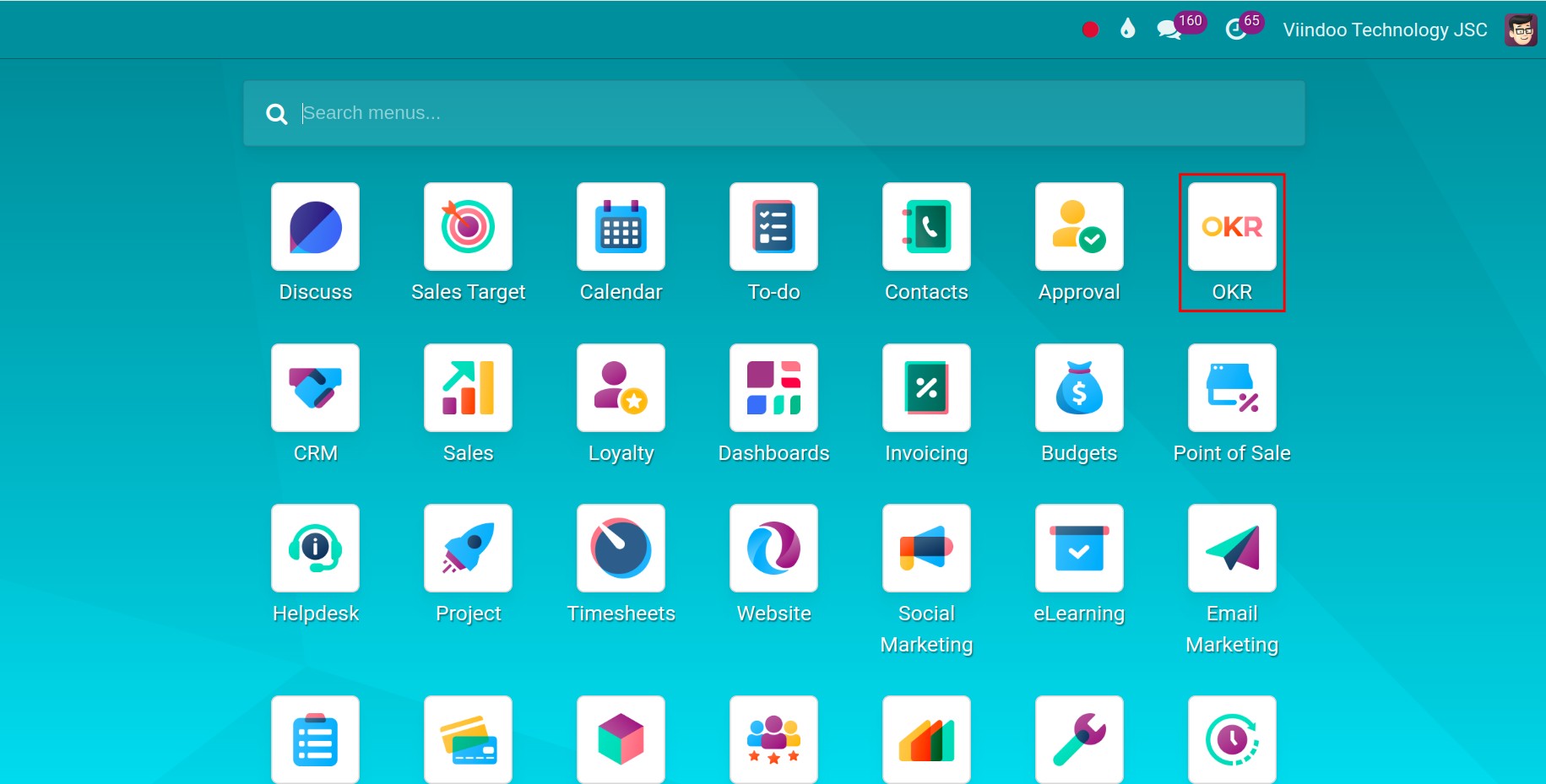Open the Viindoo Technology JSC company switcher

1385,30
